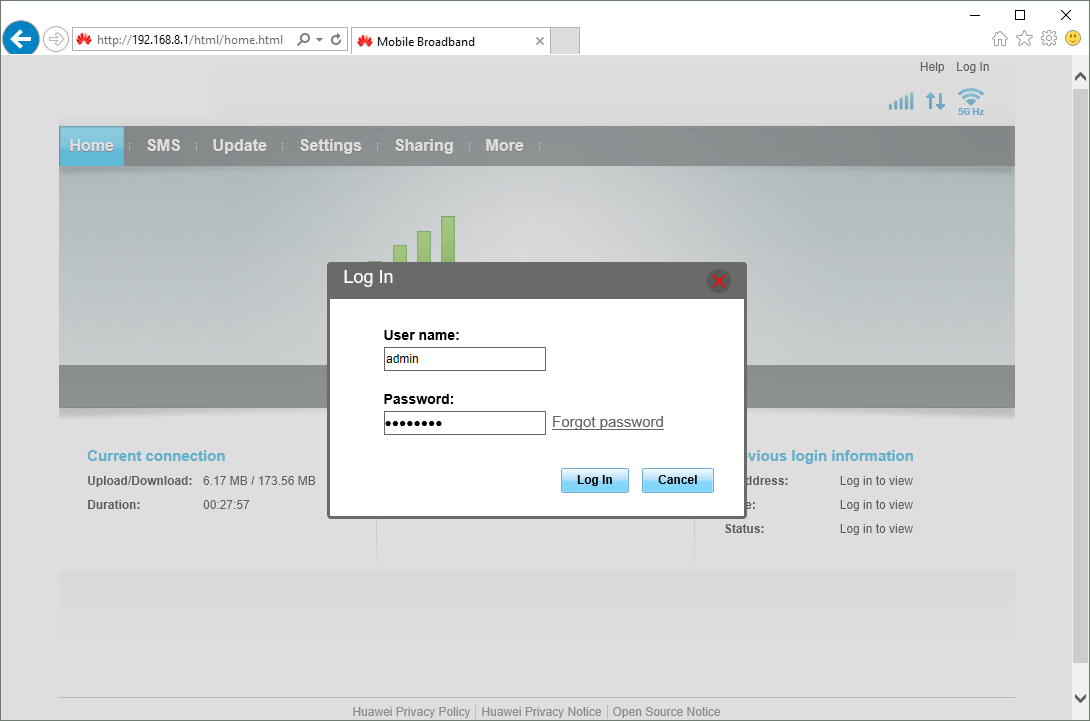Image resolution: width=1090 pixels, height=721 pixels.
Task: Click the upload/download traffic arrows icon
Action: (936, 100)
